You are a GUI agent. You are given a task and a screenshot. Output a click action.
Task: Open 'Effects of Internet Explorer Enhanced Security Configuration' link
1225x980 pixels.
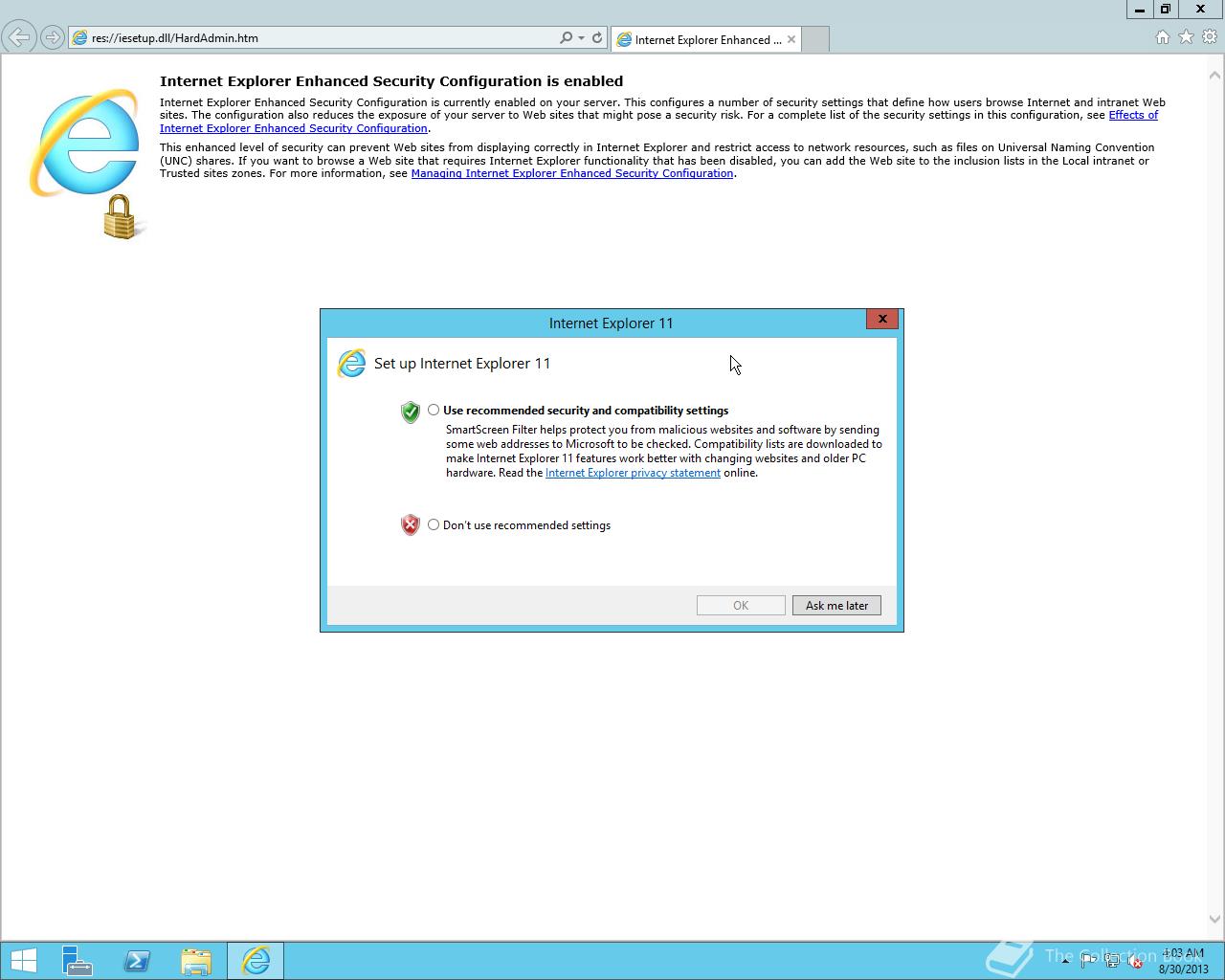click(1132, 115)
